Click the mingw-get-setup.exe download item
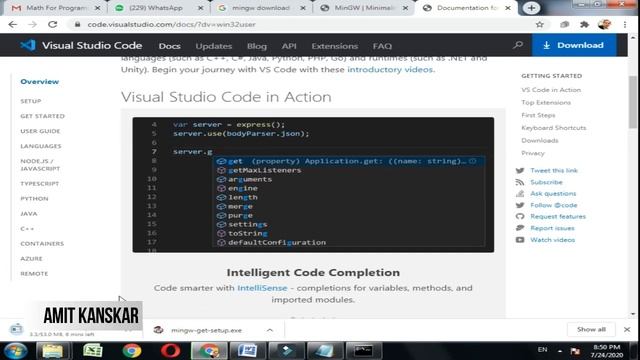This screenshot has width=640, height=360. (x=207, y=330)
